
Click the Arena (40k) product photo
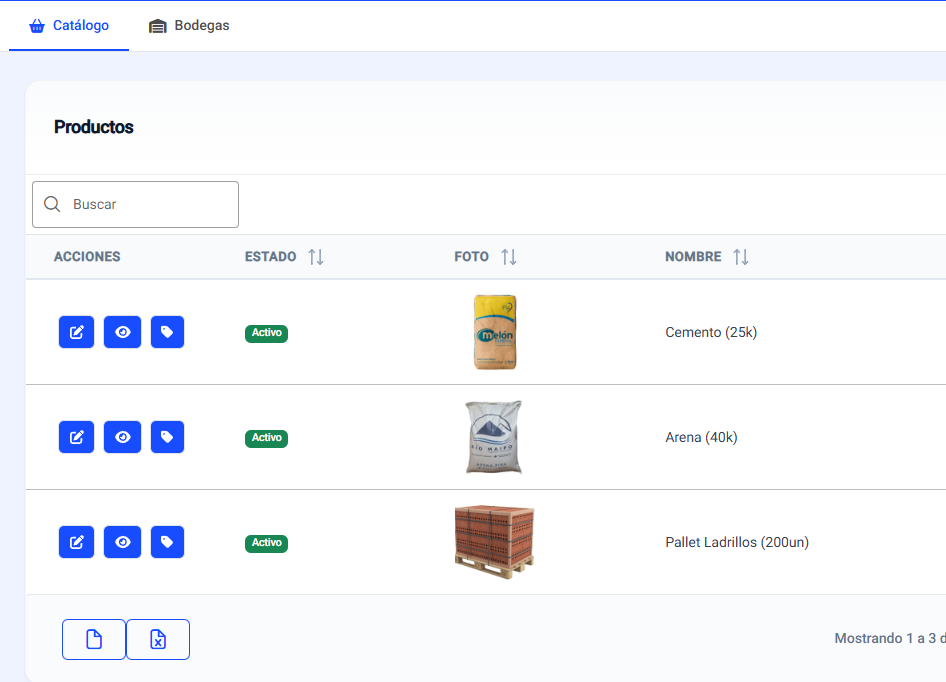[493, 437]
